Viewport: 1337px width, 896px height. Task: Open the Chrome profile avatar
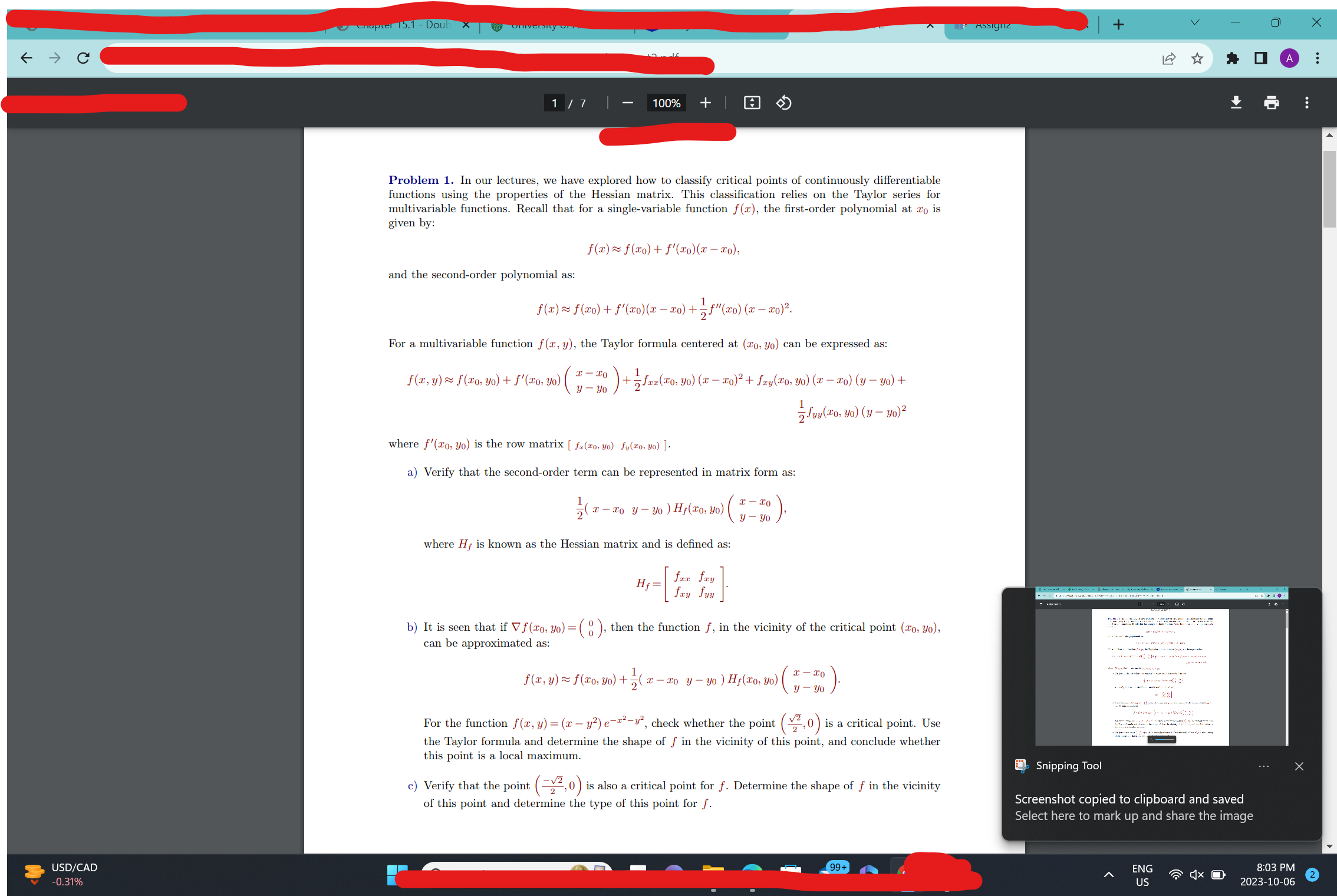coord(1289,58)
